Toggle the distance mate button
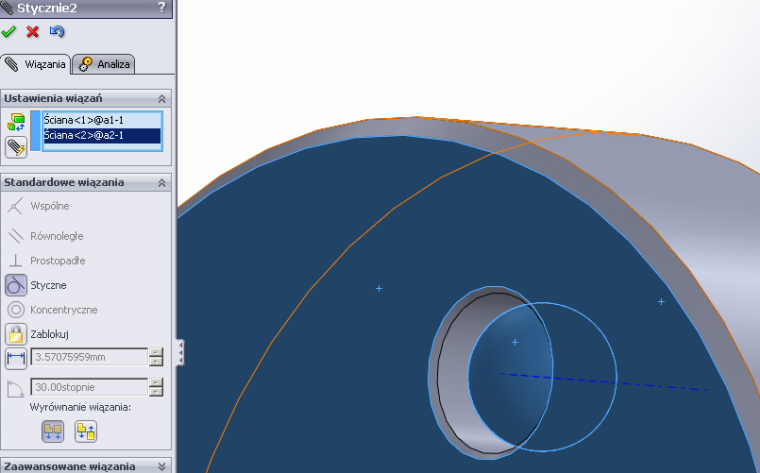The width and height of the screenshot is (760, 473). click(16, 358)
